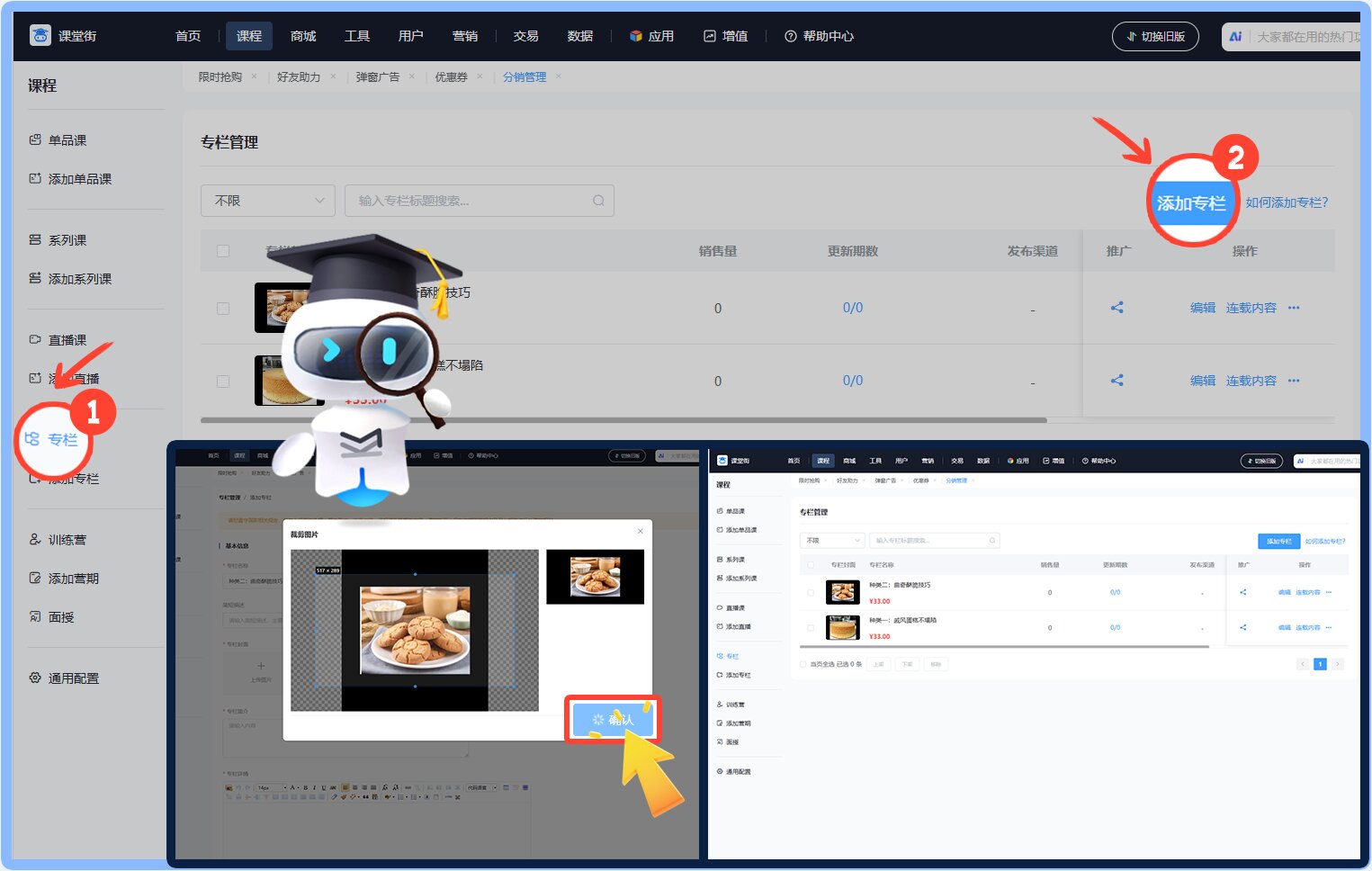Open 用户 in the top navigation

[x=411, y=36]
